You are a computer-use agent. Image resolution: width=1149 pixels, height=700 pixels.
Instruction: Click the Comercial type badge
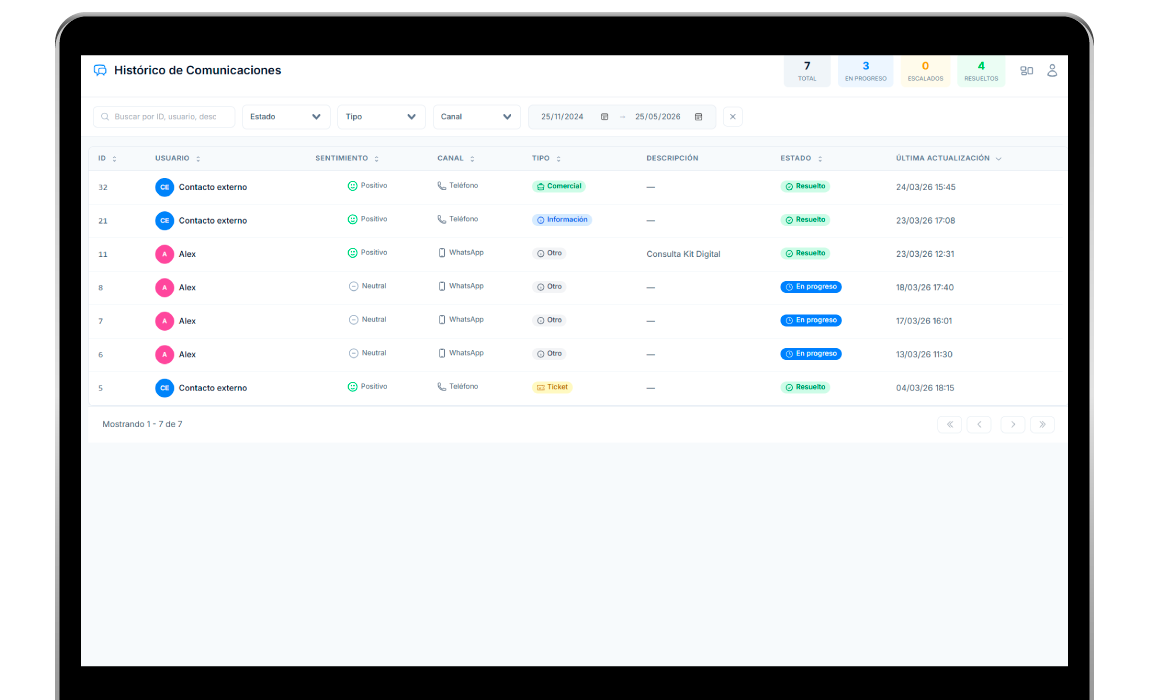pos(559,187)
